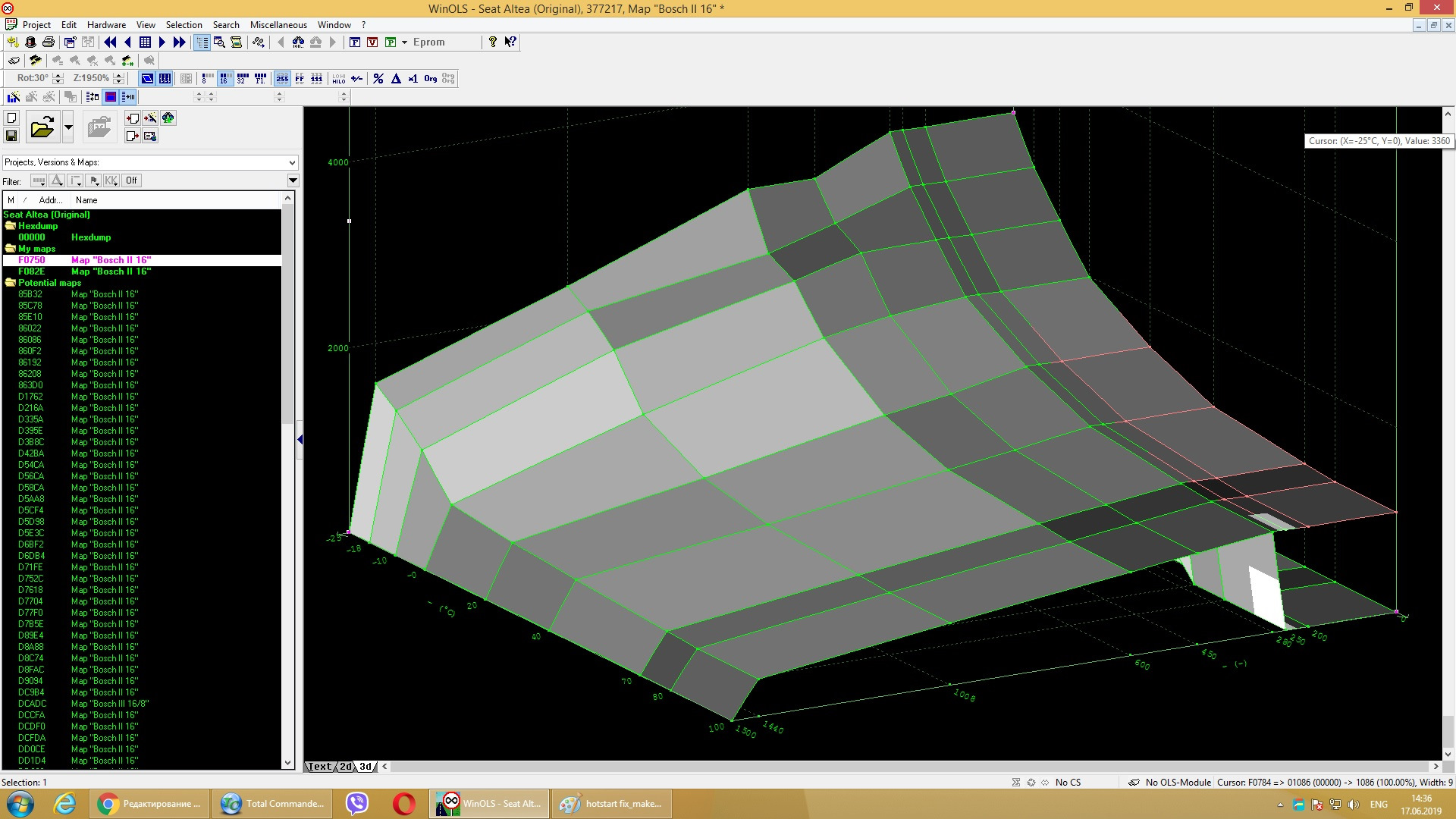Jump to last map double-arrow icon
The height and width of the screenshot is (819, 1456).
point(180,42)
